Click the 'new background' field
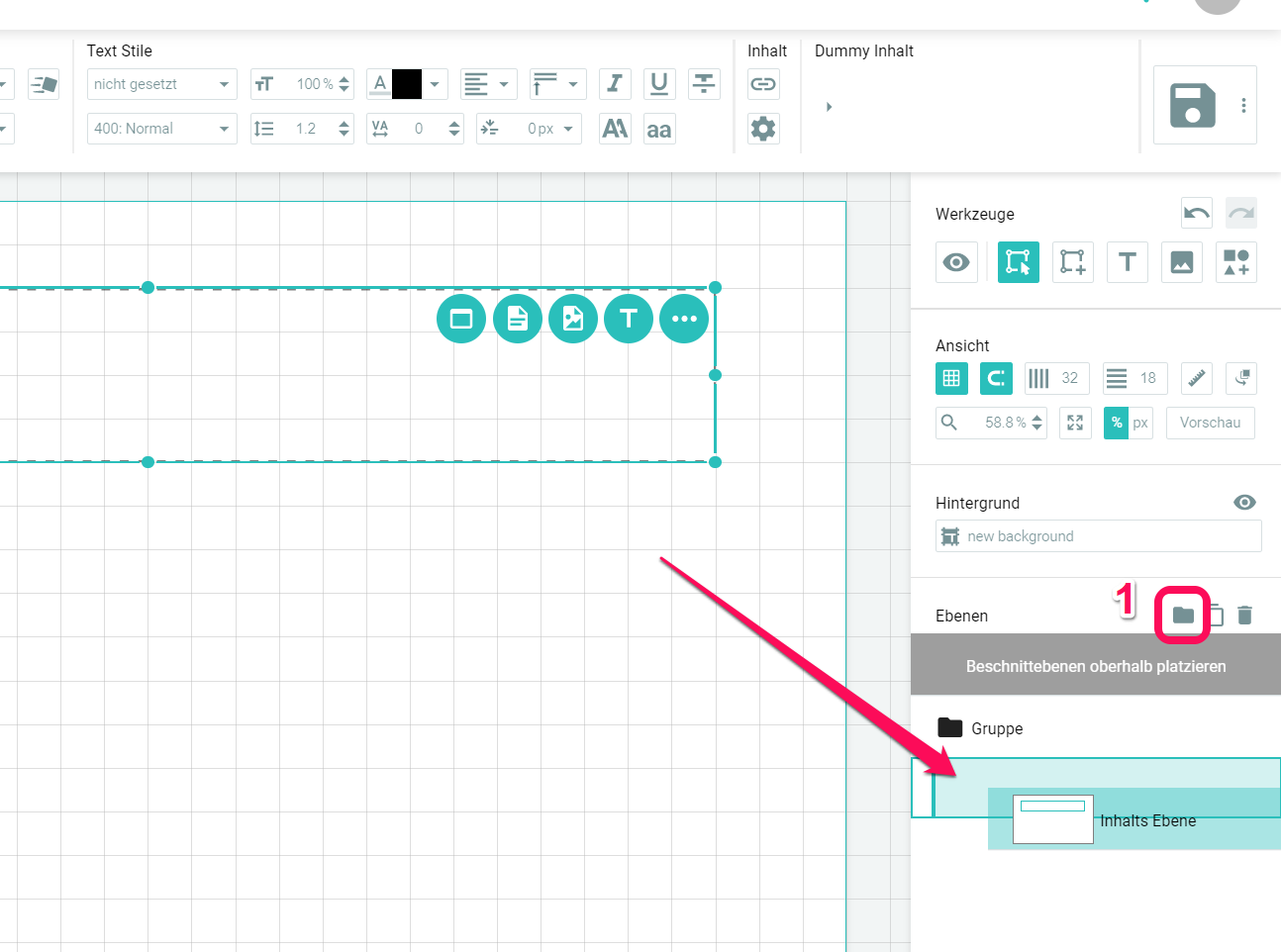The width and height of the screenshot is (1281, 952). (x=1099, y=536)
